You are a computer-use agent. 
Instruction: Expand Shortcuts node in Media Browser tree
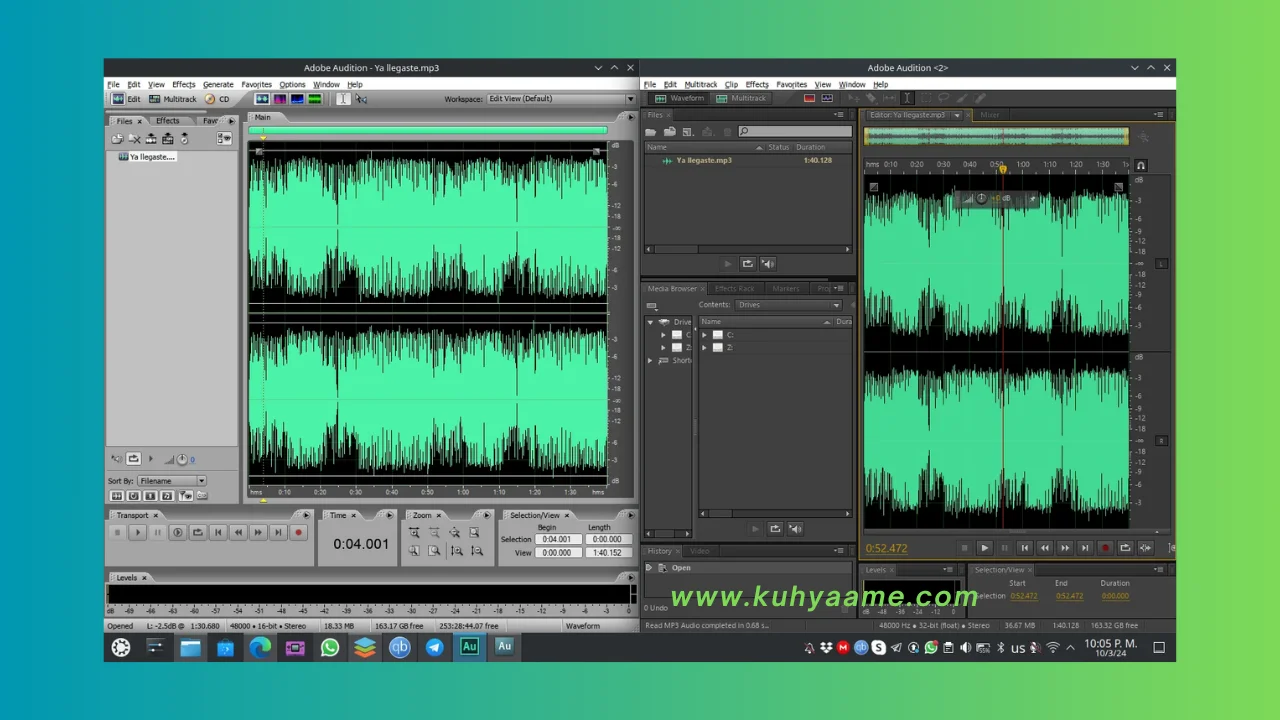651,360
